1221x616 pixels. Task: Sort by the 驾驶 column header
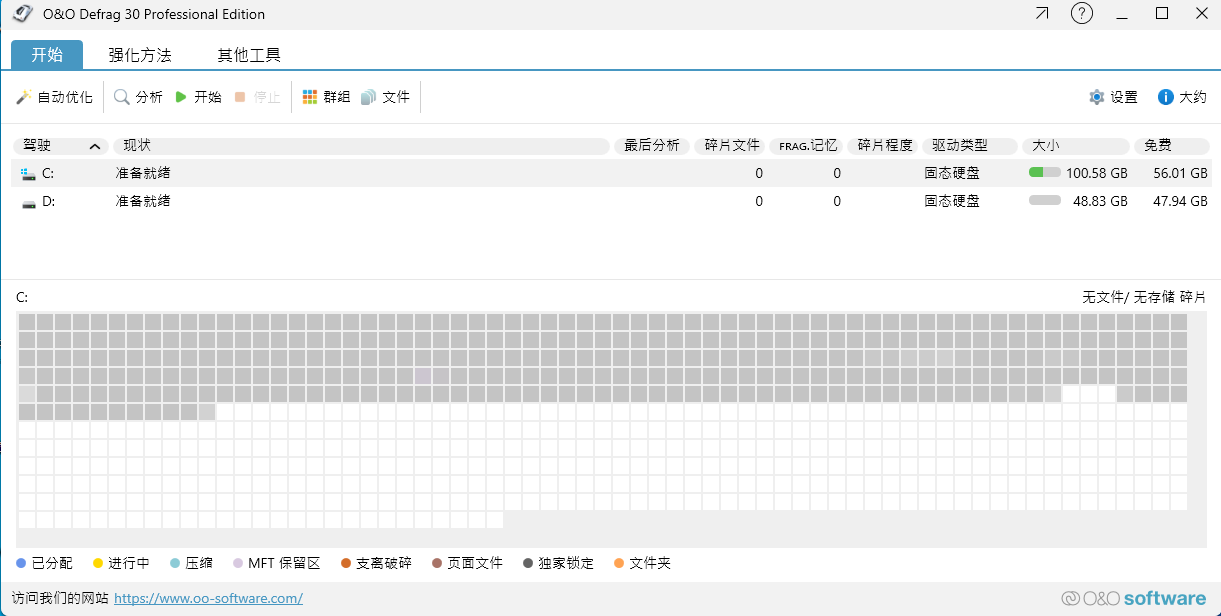coord(60,146)
